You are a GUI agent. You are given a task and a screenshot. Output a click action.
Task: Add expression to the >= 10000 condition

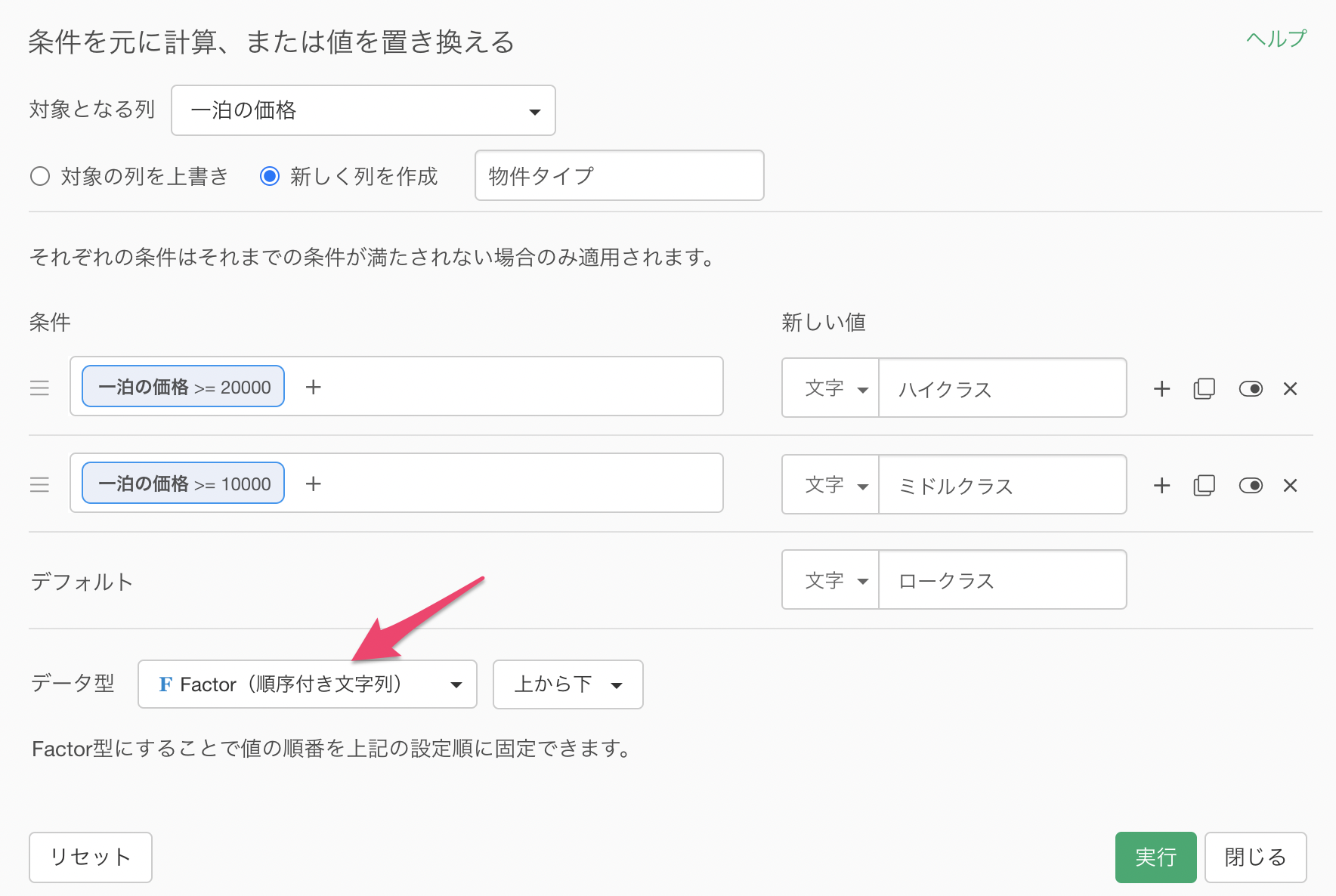coord(313,484)
